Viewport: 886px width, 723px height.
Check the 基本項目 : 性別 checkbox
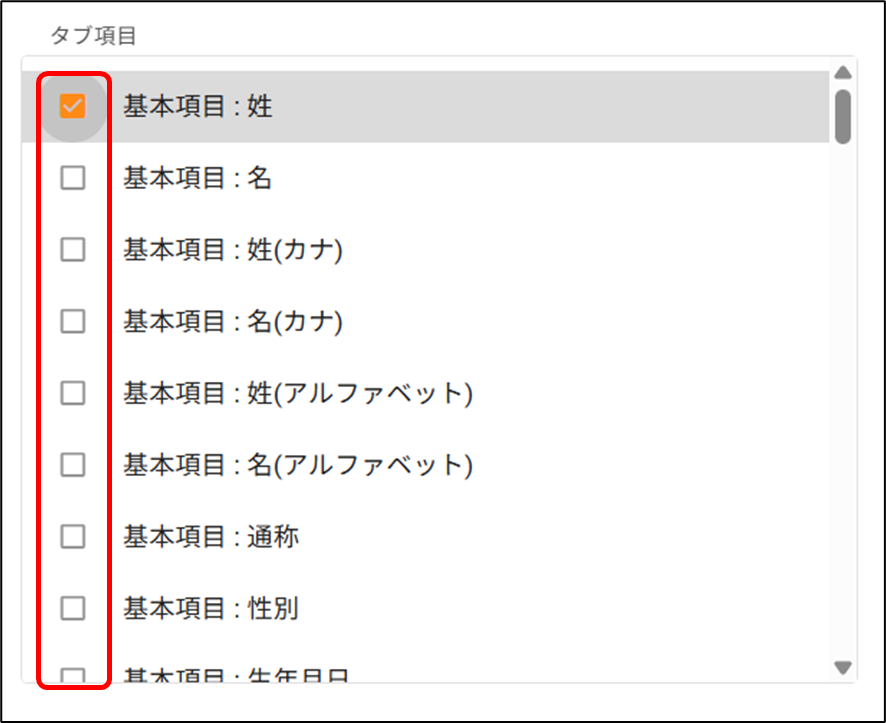[x=73, y=608]
